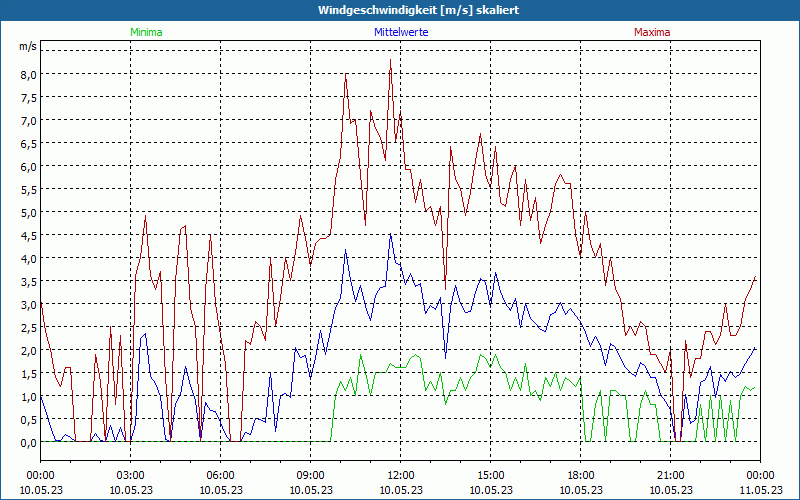
Task: Click the 2,5 y-axis value
Action: [29, 327]
